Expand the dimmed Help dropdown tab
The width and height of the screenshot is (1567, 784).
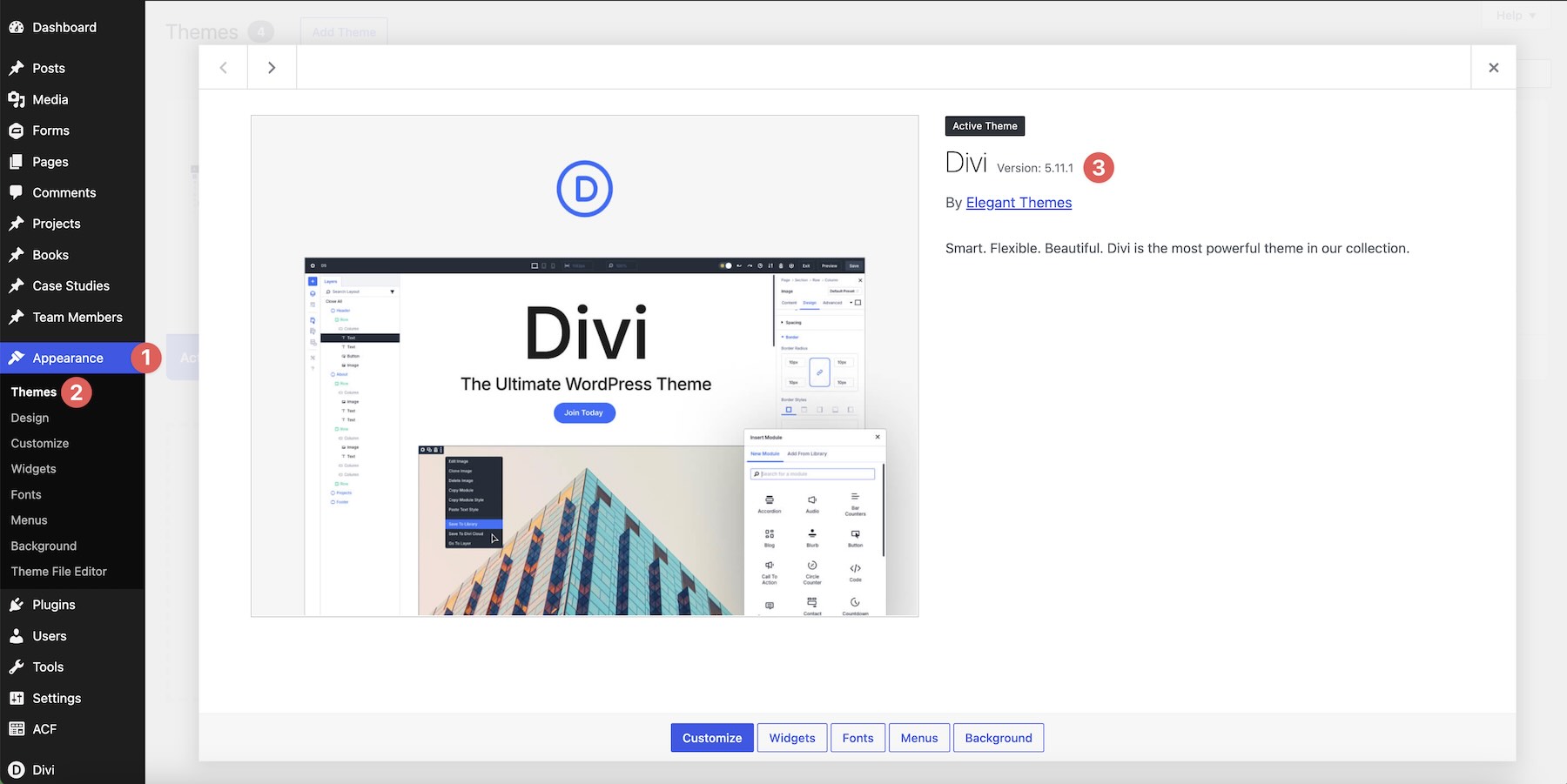1516,16
